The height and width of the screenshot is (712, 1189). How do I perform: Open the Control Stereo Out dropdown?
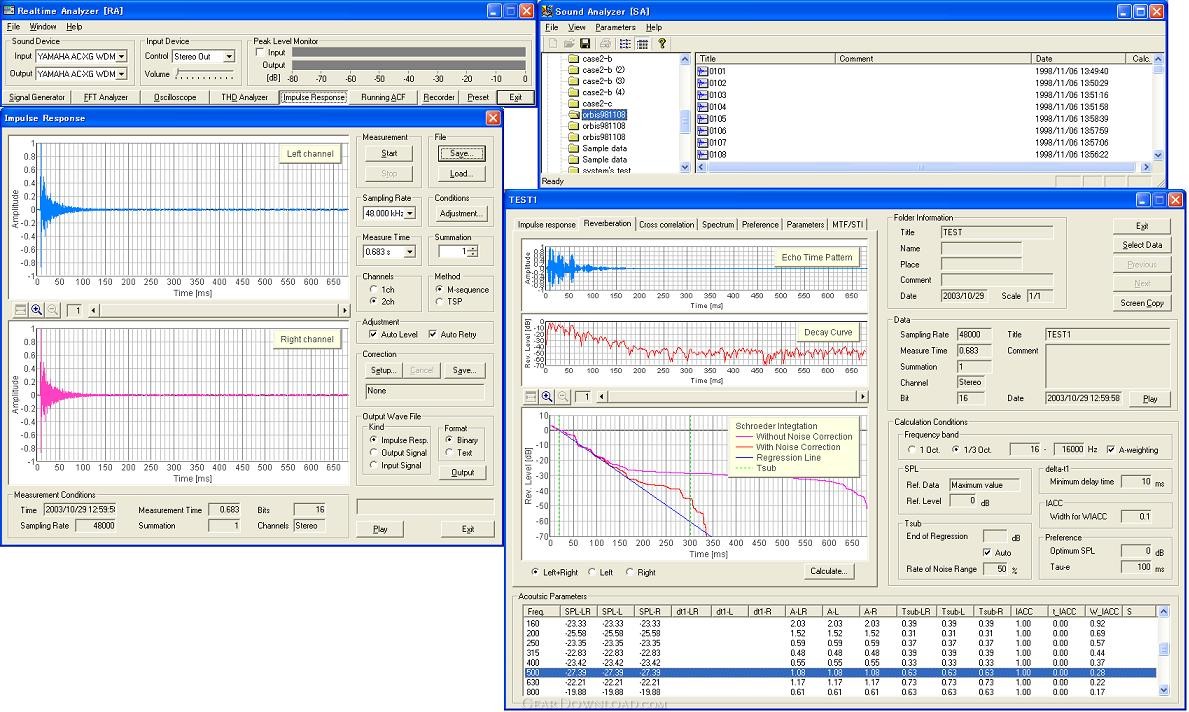[229, 56]
